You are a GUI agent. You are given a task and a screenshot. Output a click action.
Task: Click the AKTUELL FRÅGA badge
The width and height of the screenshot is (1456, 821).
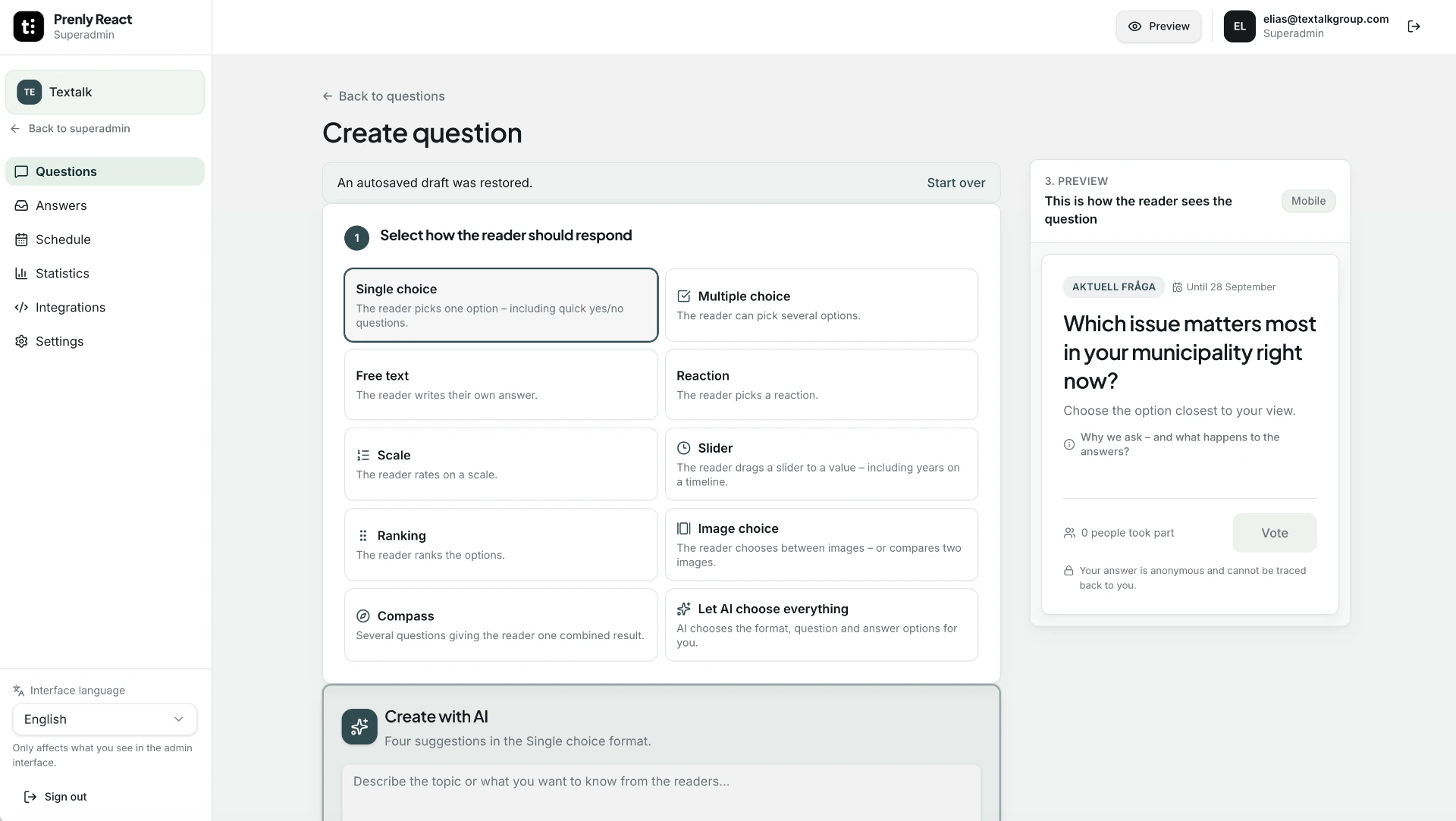click(1113, 287)
